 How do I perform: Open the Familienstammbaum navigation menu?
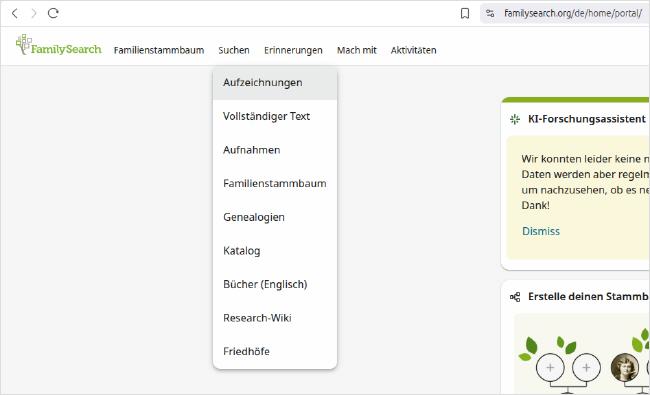tap(159, 50)
